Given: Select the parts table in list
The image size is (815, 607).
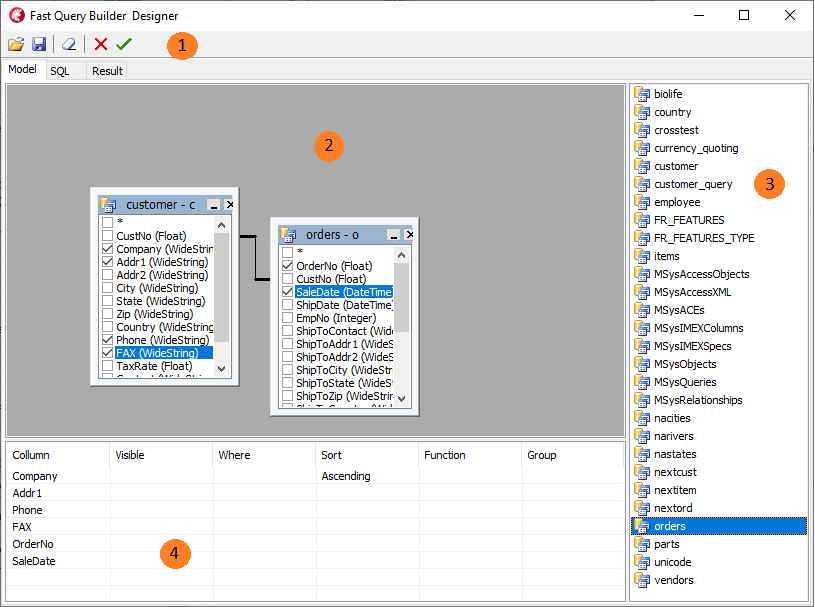Looking at the screenshot, I should 666,544.
